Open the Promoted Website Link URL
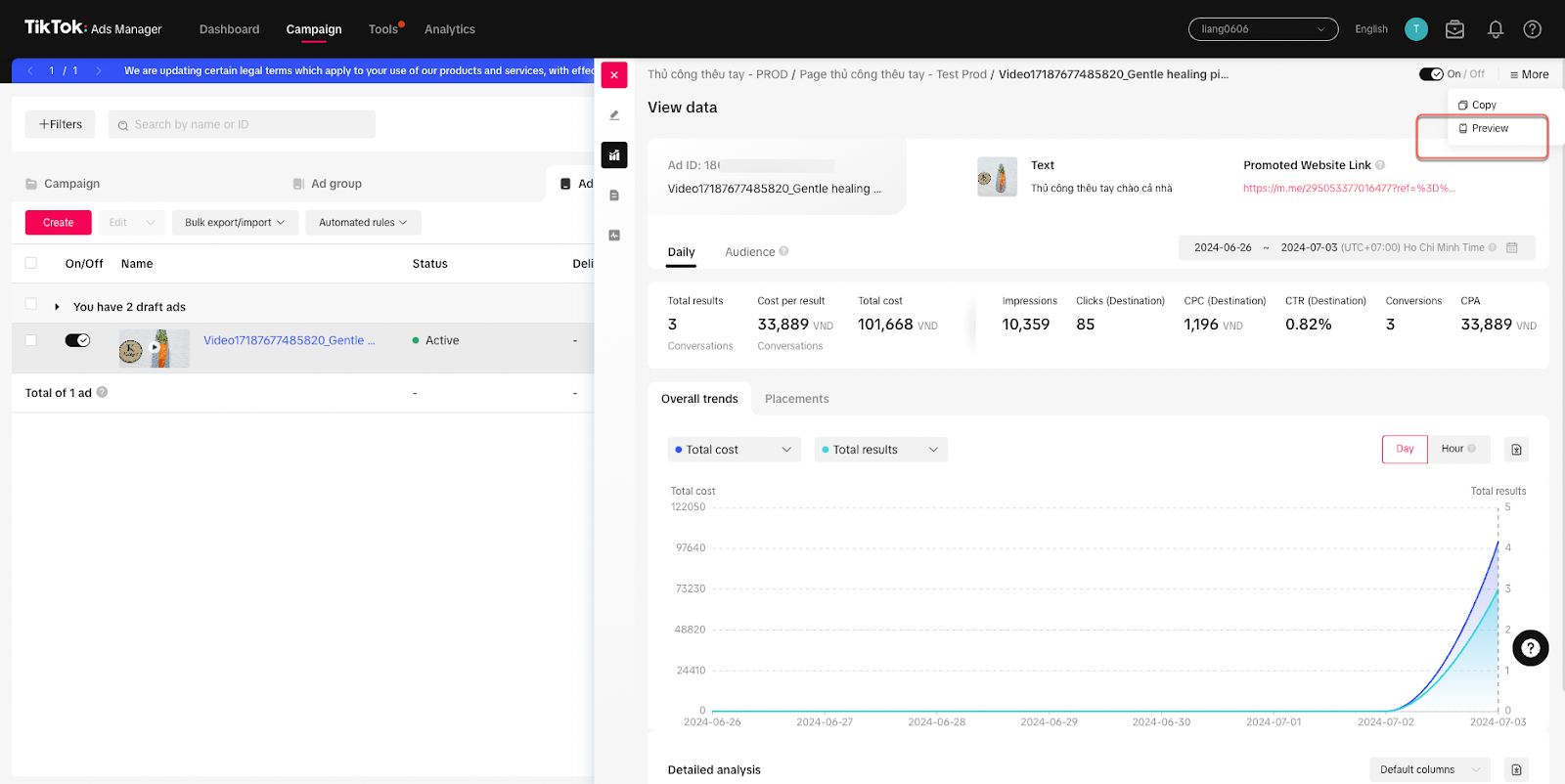The image size is (1565, 784). pos(1348,189)
